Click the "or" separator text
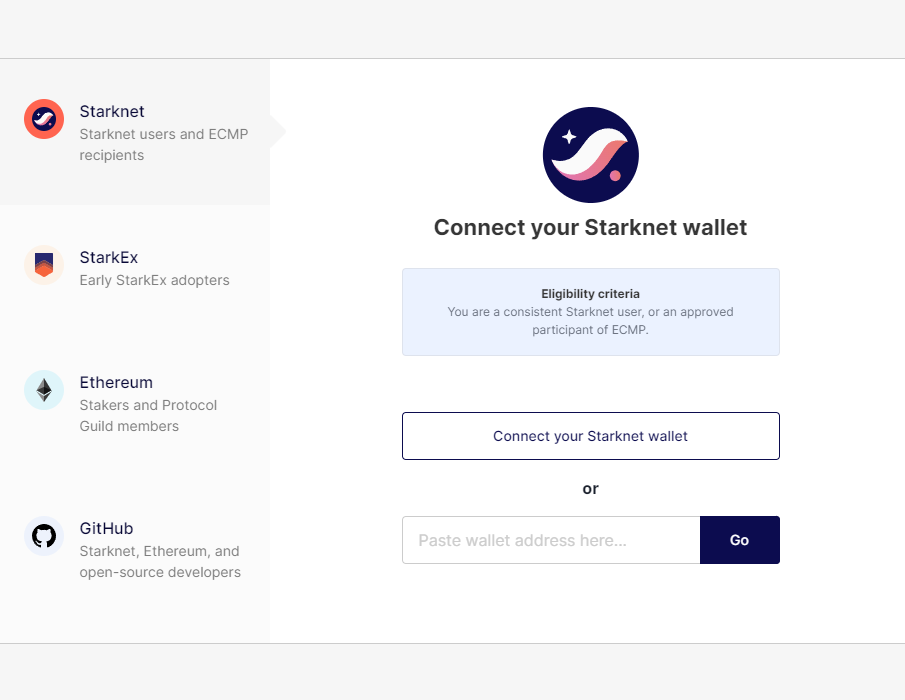The width and height of the screenshot is (905, 700). [x=590, y=489]
